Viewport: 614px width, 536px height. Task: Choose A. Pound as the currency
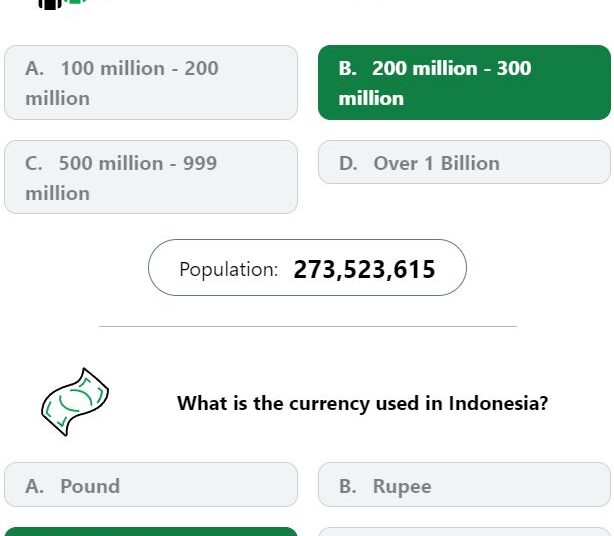[151, 485]
